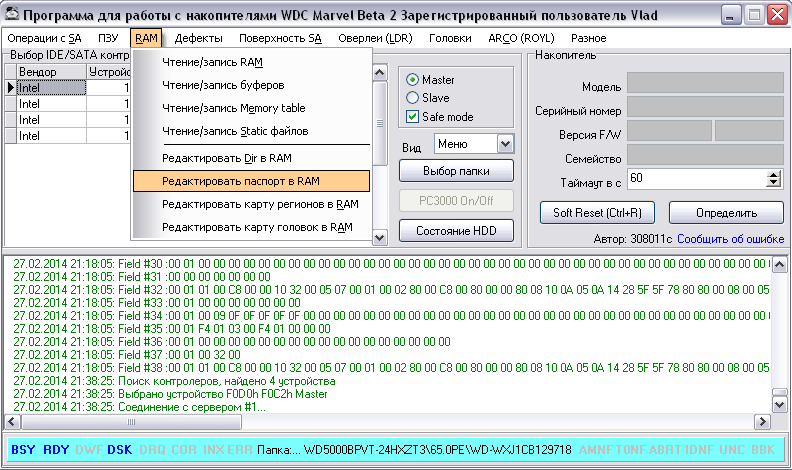Click the Серийный номер field
Viewport: 792px width, 470px height.
(x=705, y=107)
